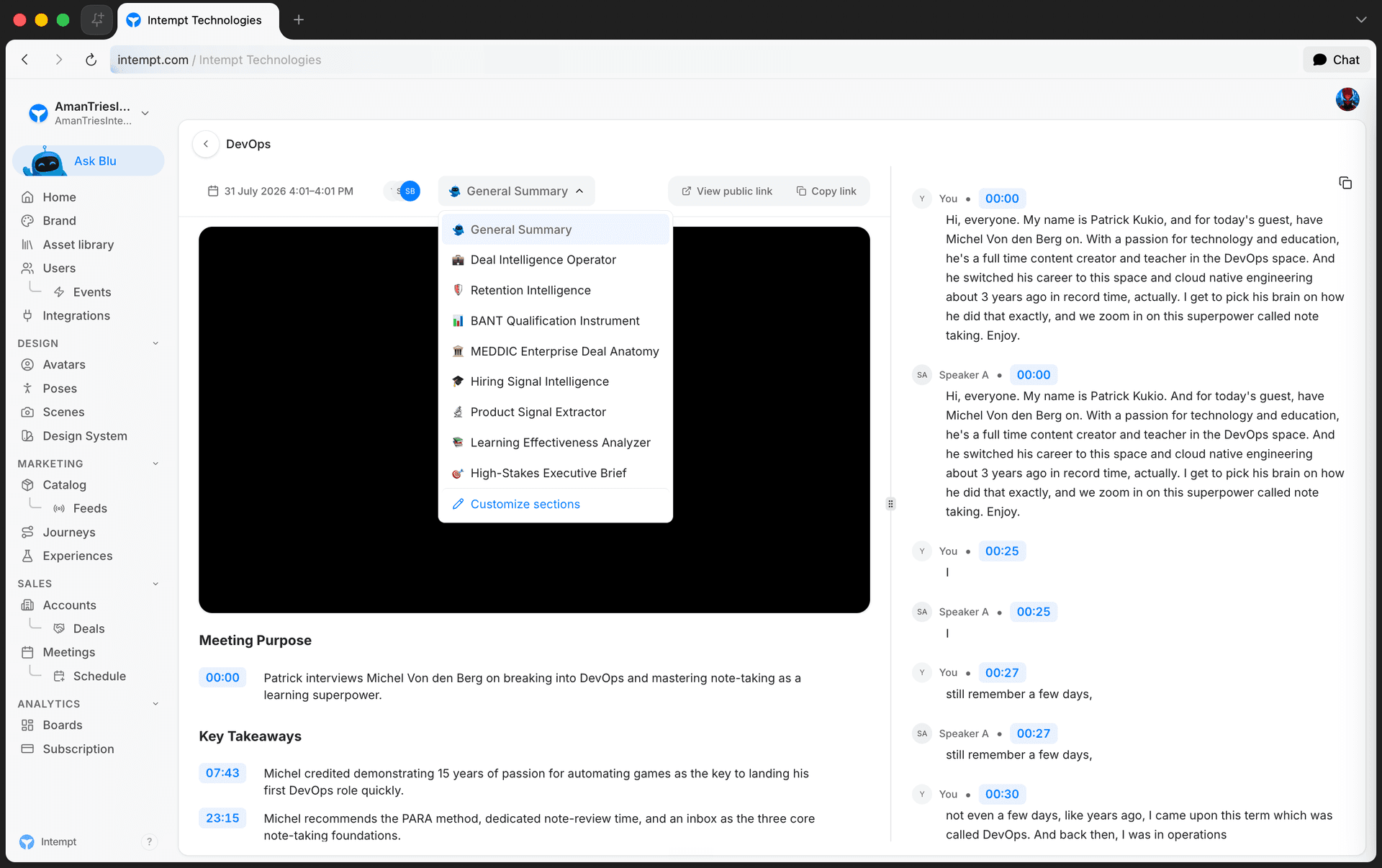Go back from DevOps meeting page
The width and height of the screenshot is (1382, 868).
coord(206,144)
